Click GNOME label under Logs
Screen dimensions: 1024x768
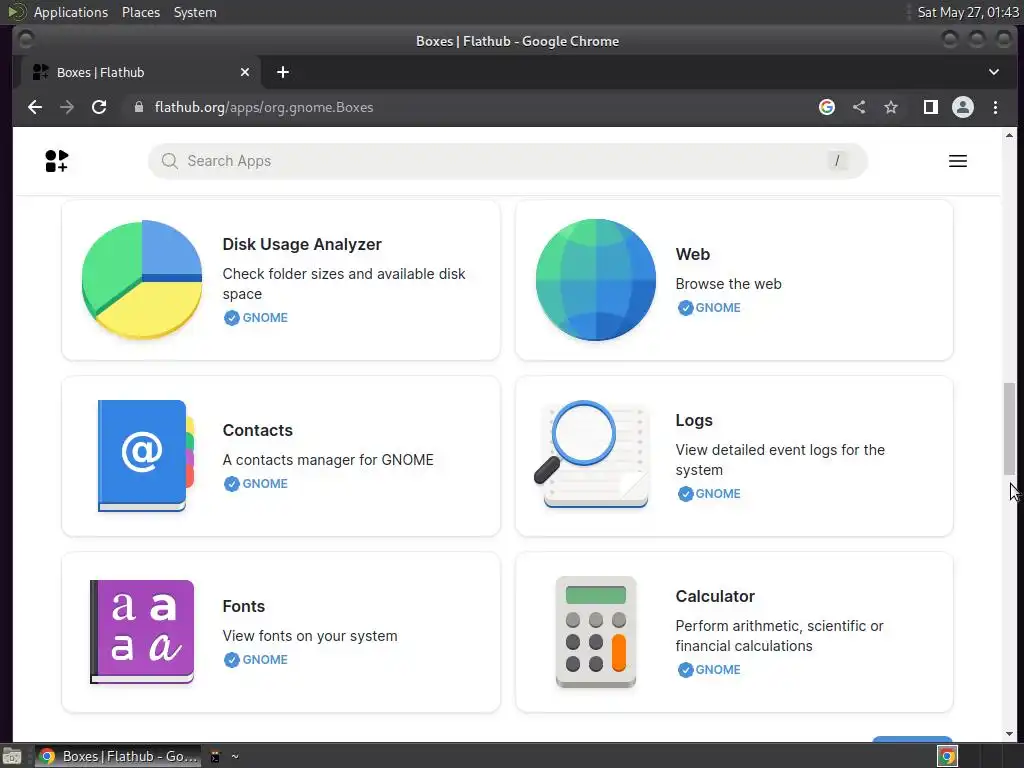pos(718,494)
